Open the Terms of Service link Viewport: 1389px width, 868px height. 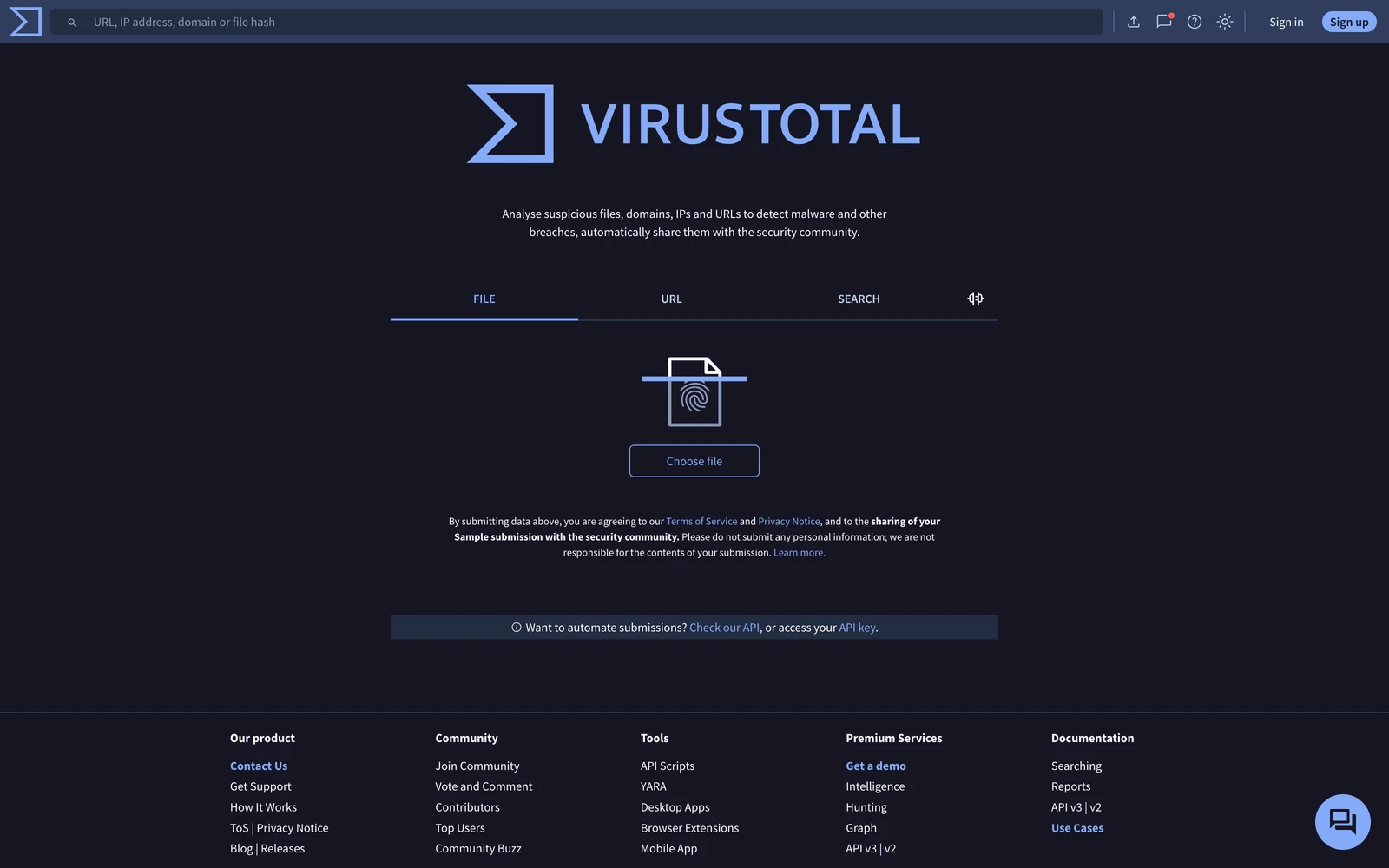click(x=701, y=522)
